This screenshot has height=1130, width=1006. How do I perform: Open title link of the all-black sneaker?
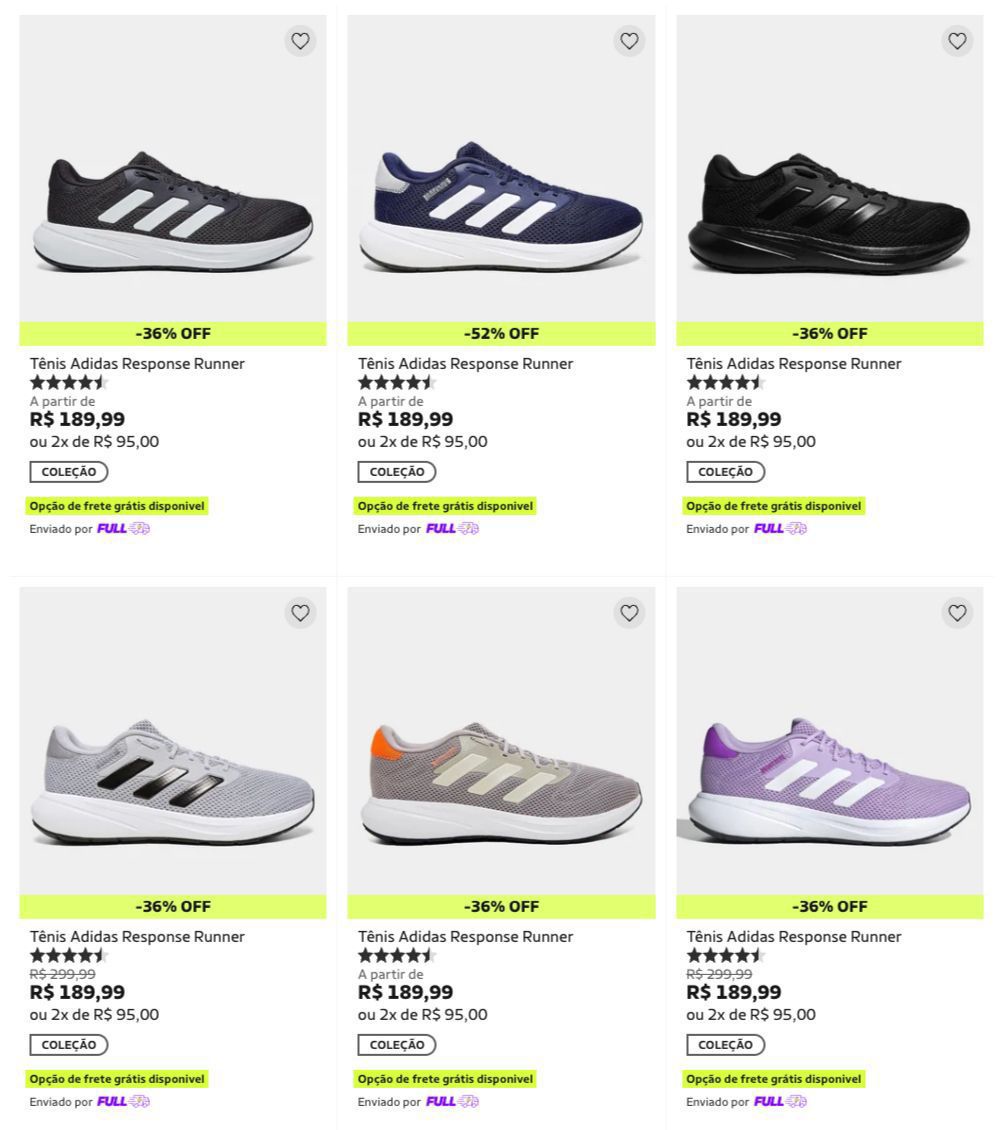[x=793, y=364]
